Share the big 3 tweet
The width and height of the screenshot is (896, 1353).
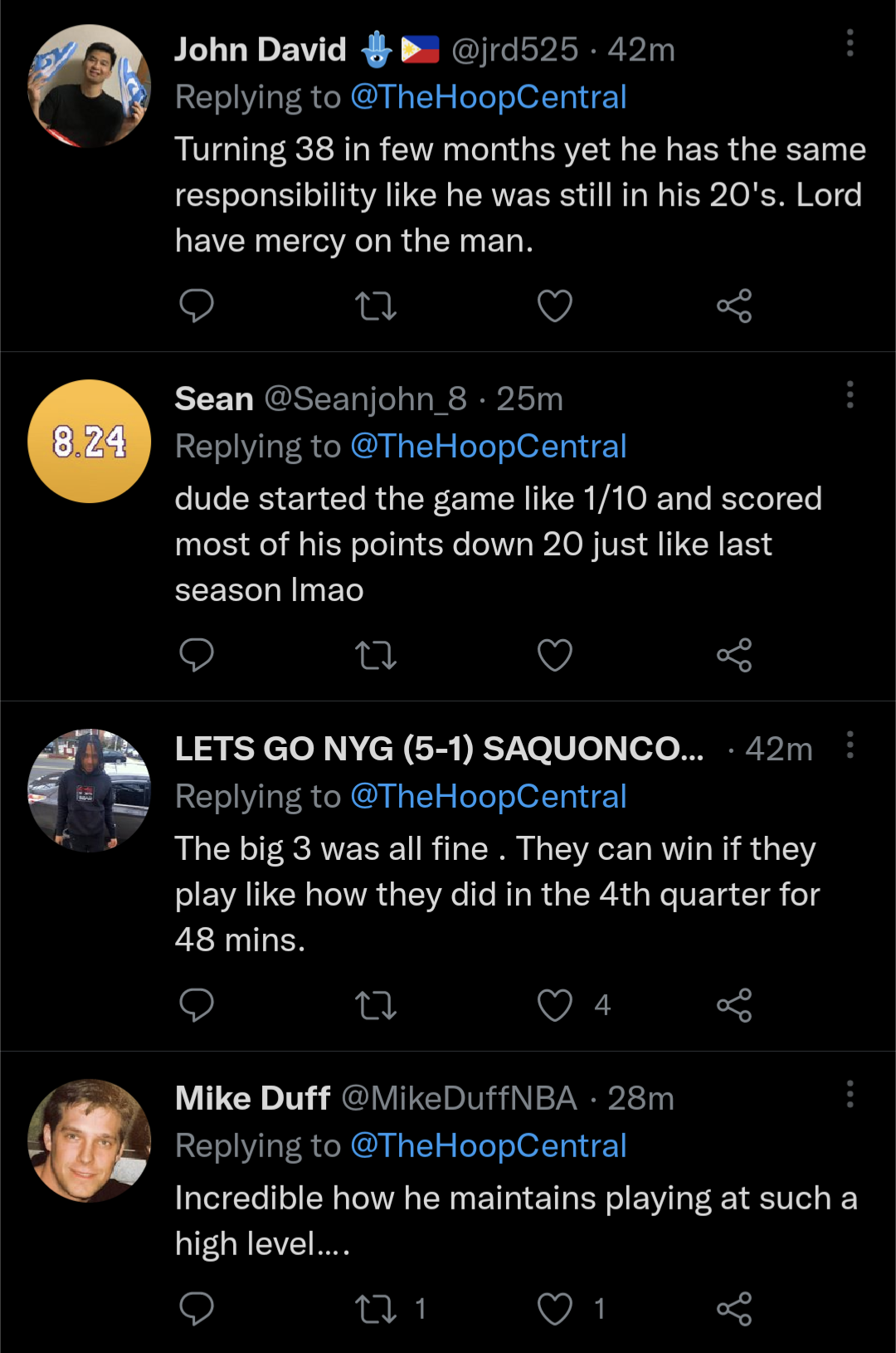click(734, 1005)
